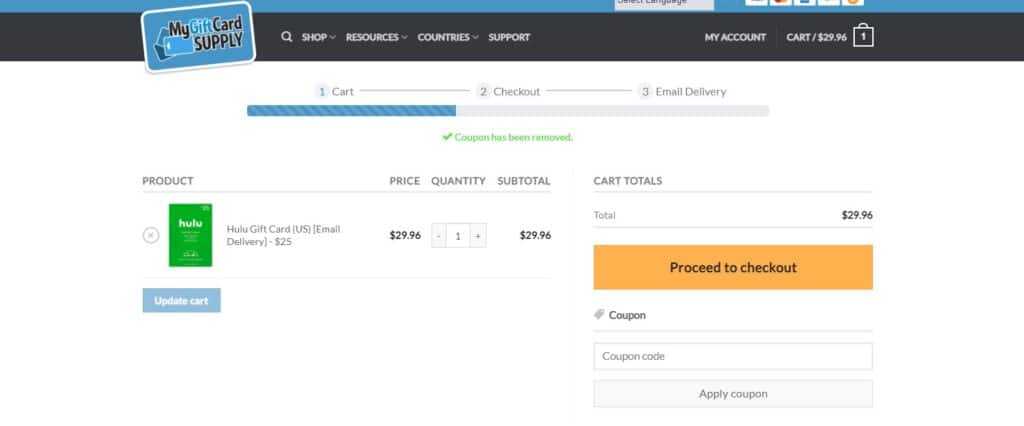Expand the Countries dropdown menu
Image resolution: width=1024 pixels, height=426 pixels.
coord(447,37)
